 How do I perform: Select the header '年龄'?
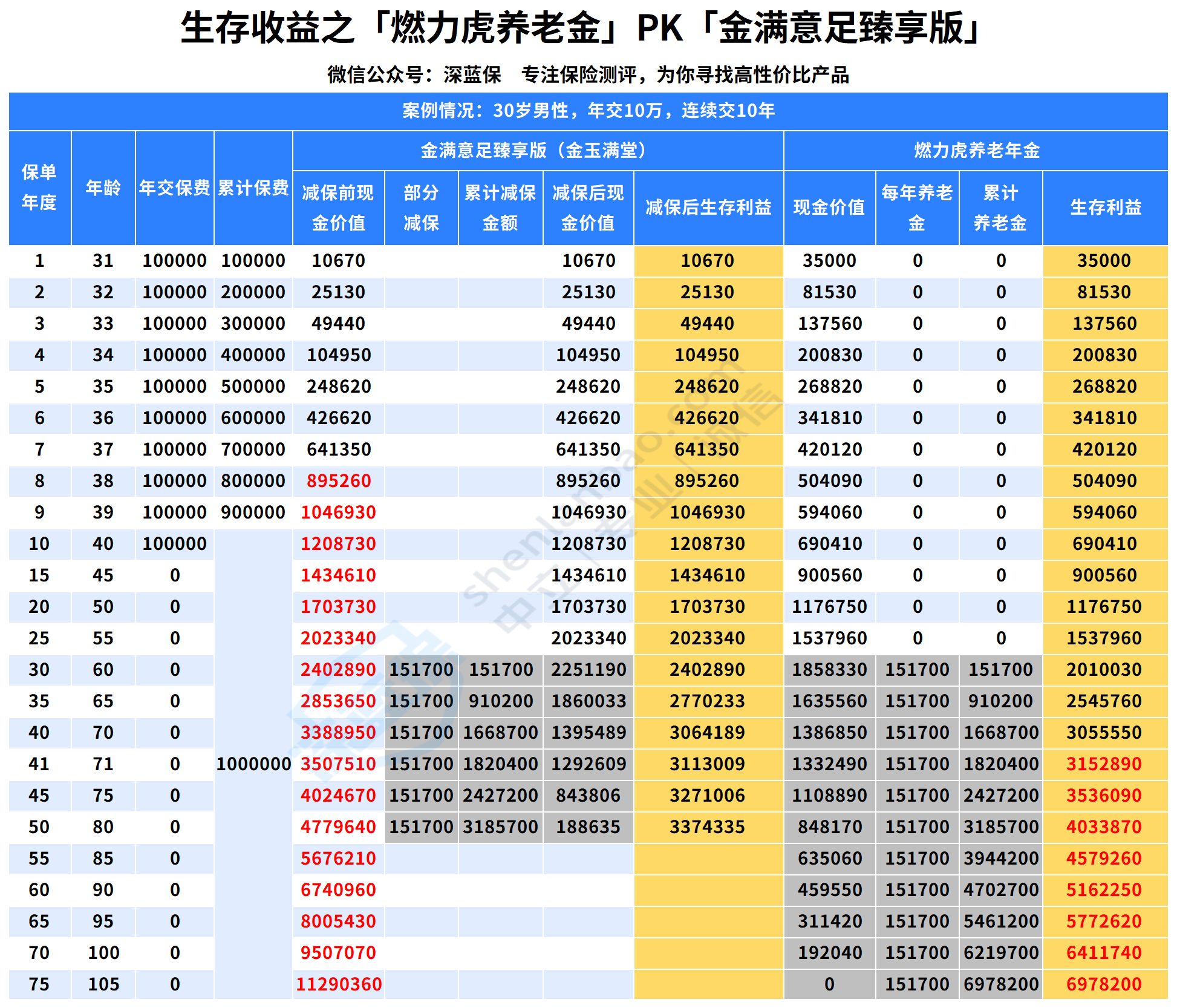coord(103,188)
